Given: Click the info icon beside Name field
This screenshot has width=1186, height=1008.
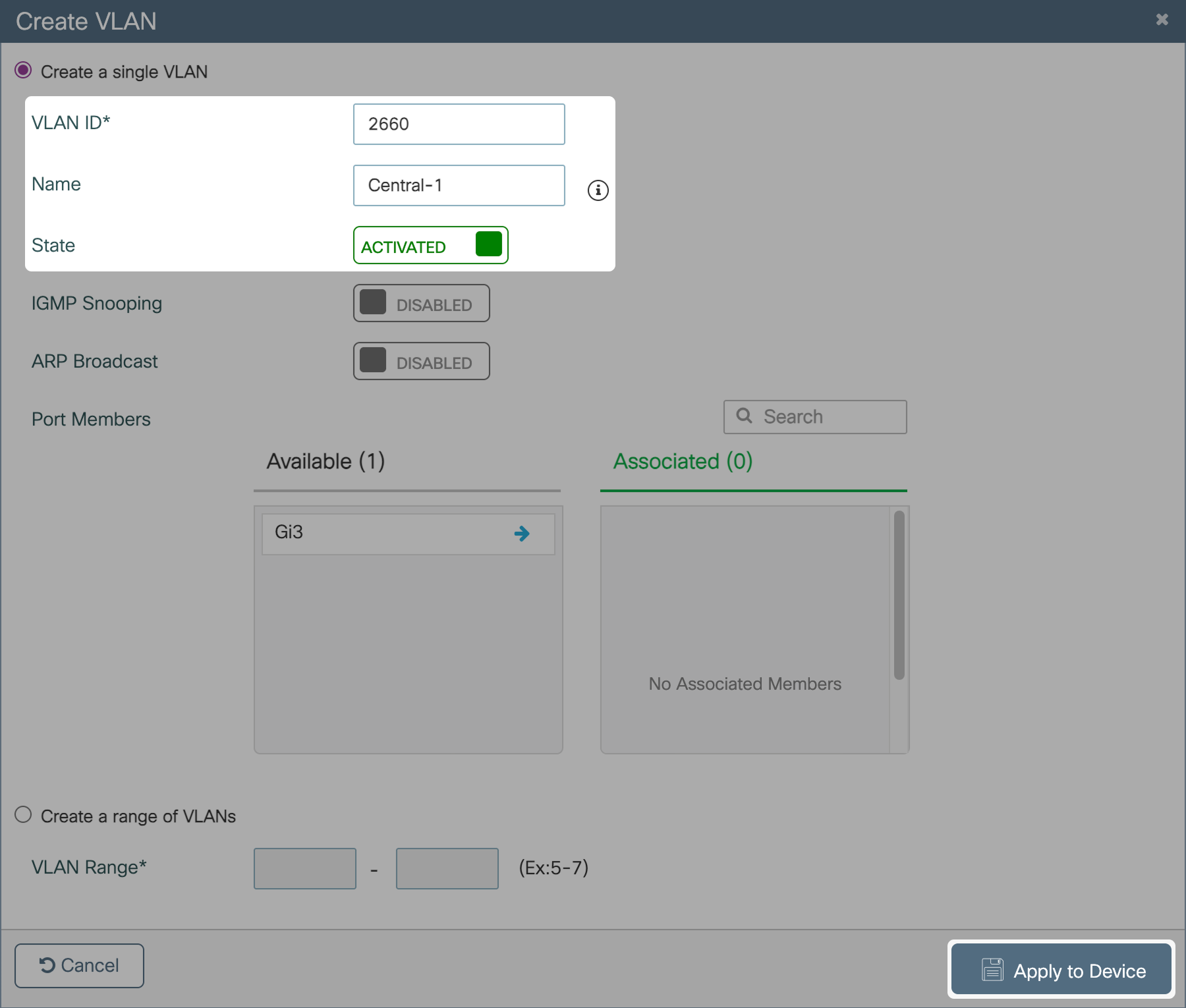Looking at the screenshot, I should pyautogui.click(x=598, y=190).
